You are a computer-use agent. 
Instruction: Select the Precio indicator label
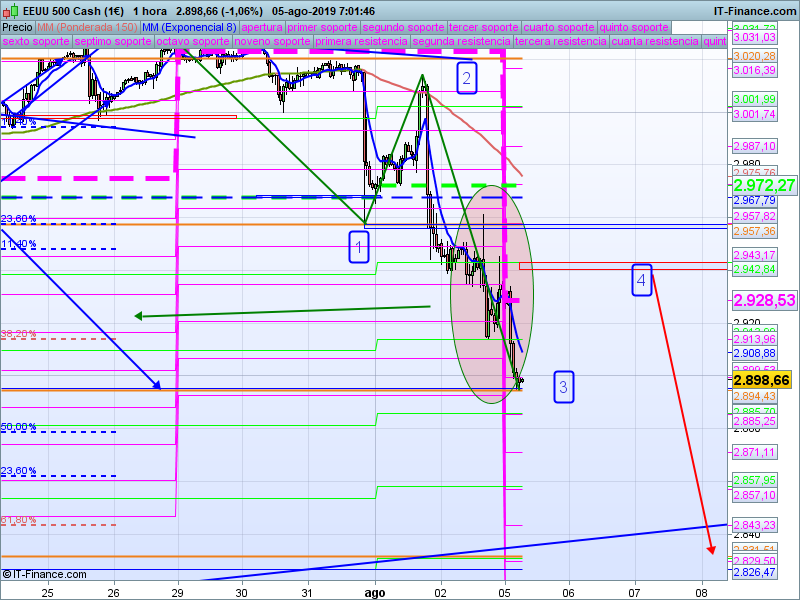[x=17, y=27]
